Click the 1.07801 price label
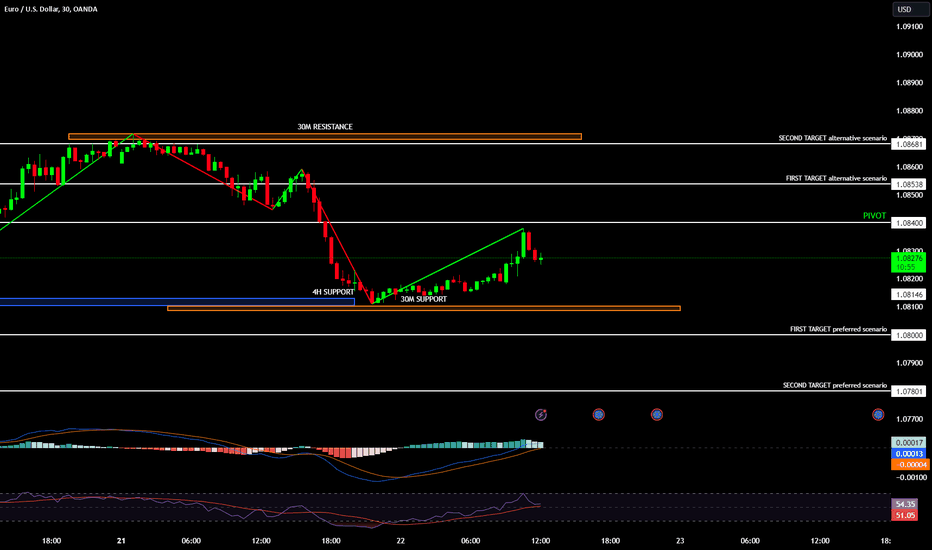The width and height of the screenshot is (932, 550). click(x=909, y=391)
